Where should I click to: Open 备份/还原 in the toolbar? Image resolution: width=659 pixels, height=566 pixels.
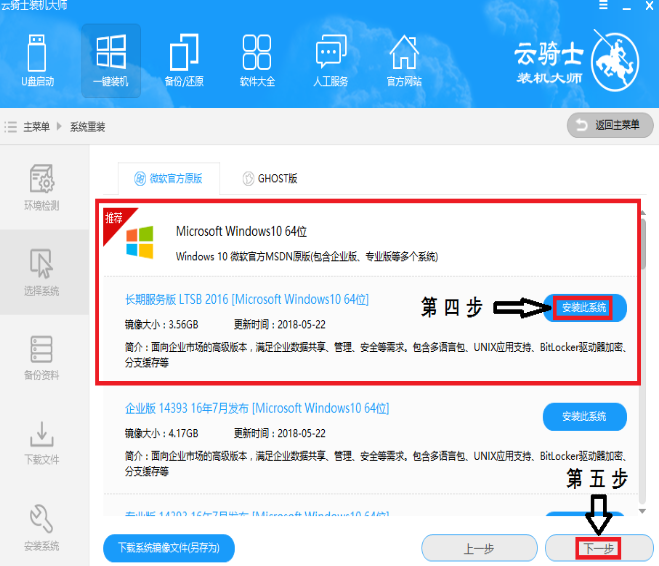(184, 61)
